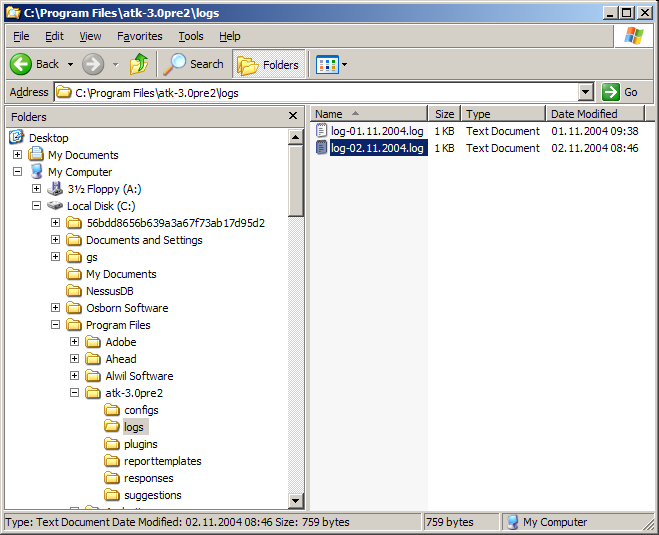Open the Forward history dropdown arrow
The height and width of the screenshot is (535, 659).
(116, 65)
